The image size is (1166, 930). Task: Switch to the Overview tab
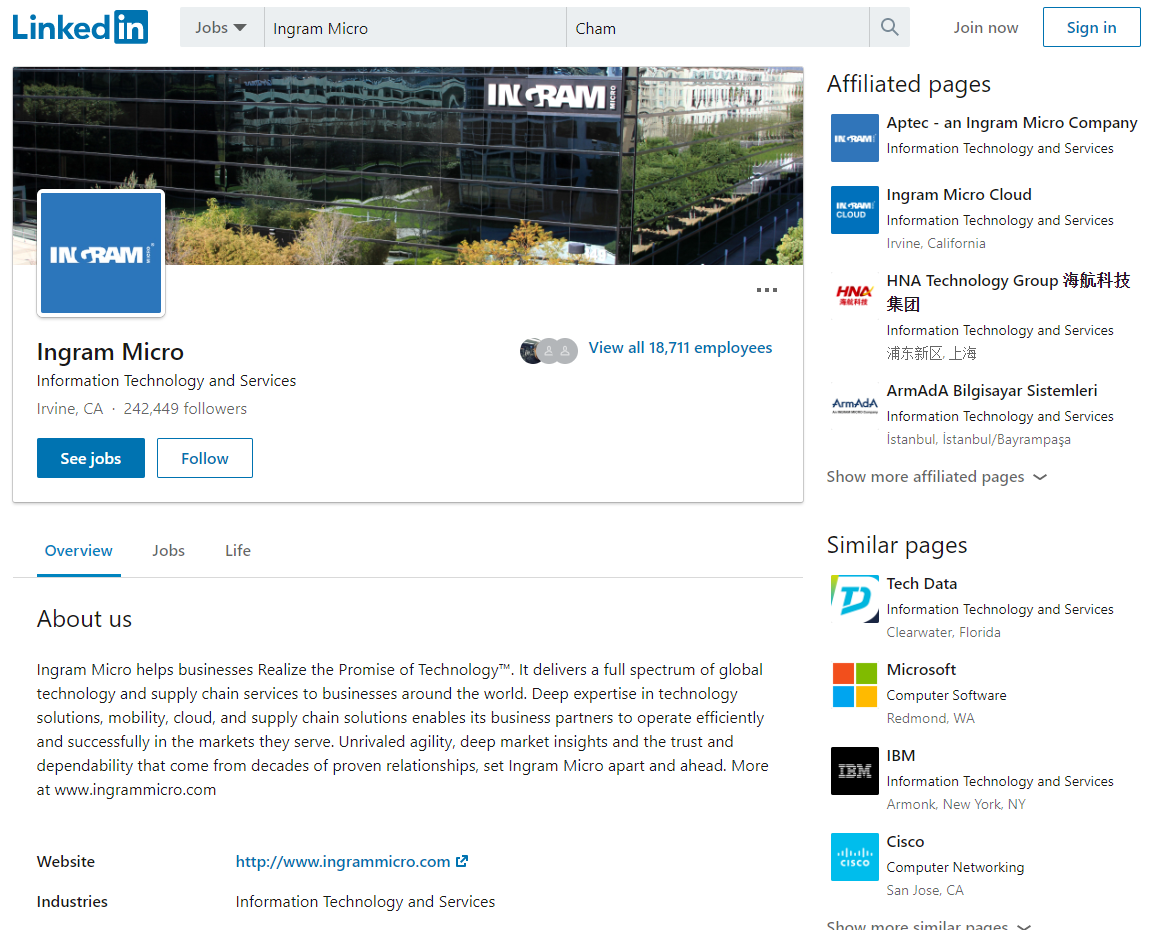pos(79,551)
